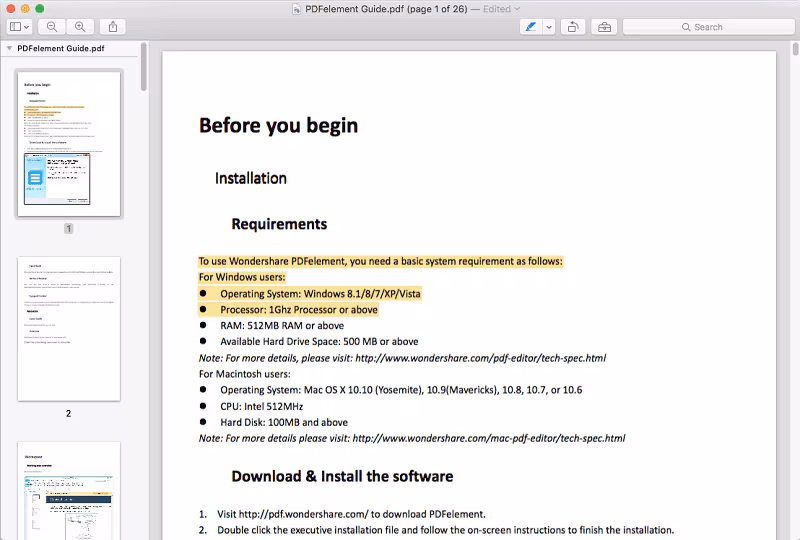Rotate the page with the rotate icon
Image resolution: width=800 pixels, height=540 pixels.
coord(573,27)
